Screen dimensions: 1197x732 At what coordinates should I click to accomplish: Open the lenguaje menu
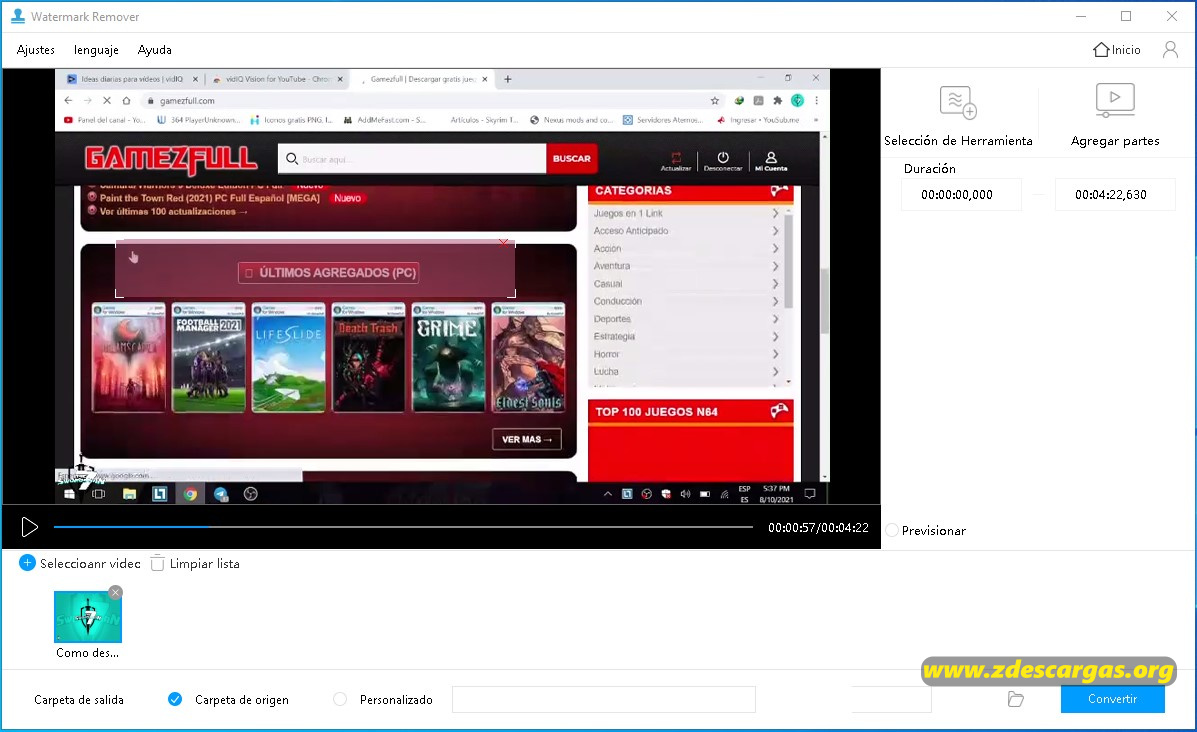(96, 50)
